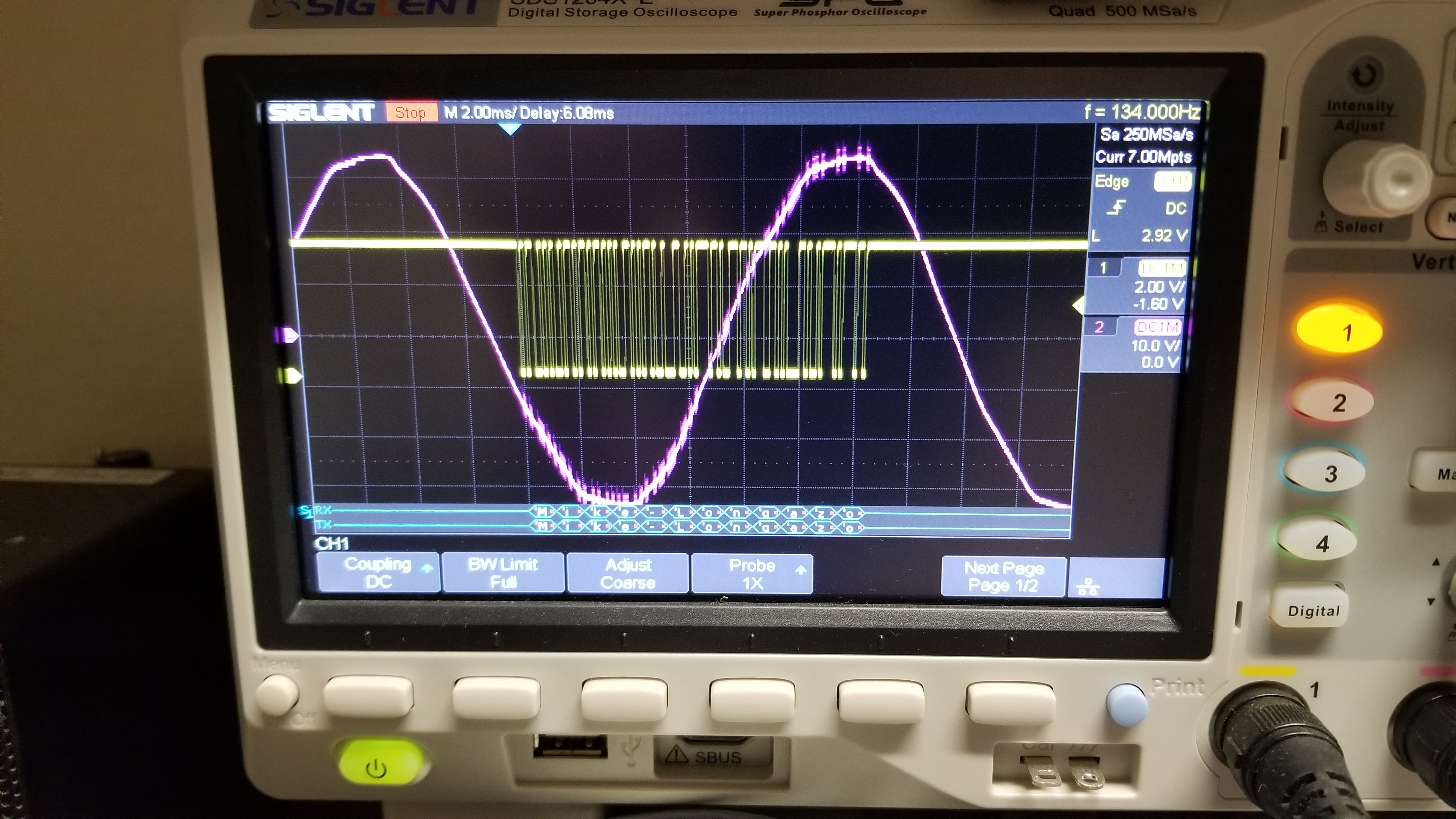Select BW Limit Full option

[x=503, y=573]
